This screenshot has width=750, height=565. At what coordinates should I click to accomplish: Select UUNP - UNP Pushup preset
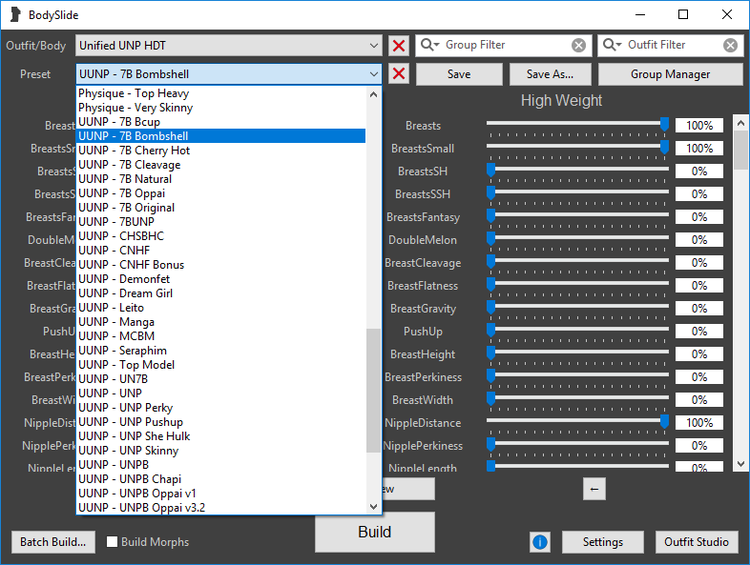pos(221,422)
